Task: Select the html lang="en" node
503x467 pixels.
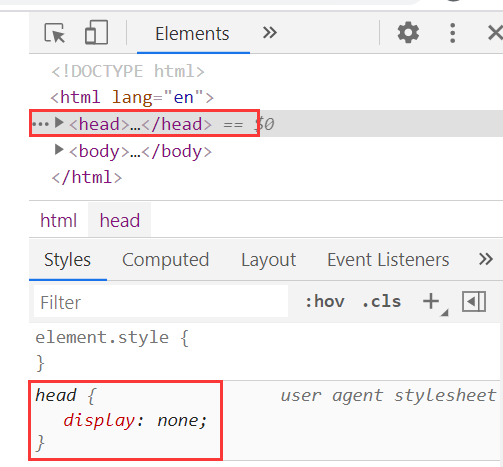Action: point(132,97)
